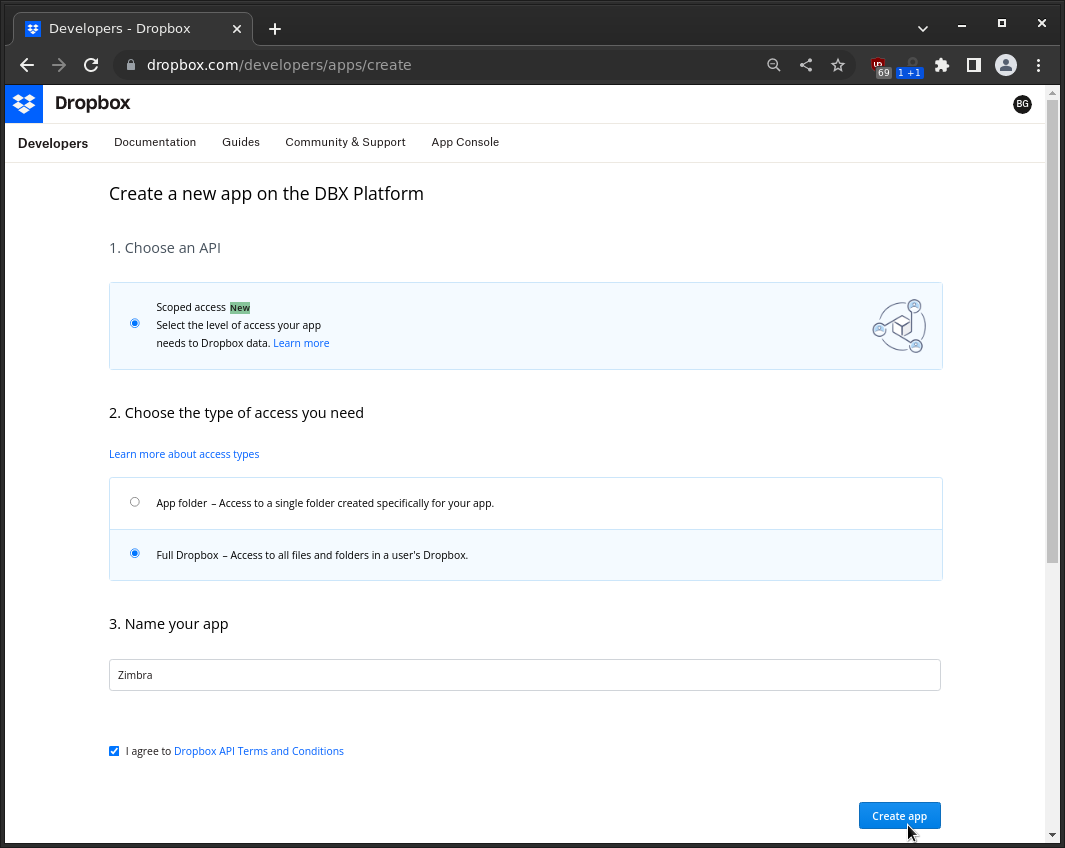Untick the API terms agreement checkbox
Image resolution: width=1065 pixels, height=848 pixels.
(x=114, y=751)
